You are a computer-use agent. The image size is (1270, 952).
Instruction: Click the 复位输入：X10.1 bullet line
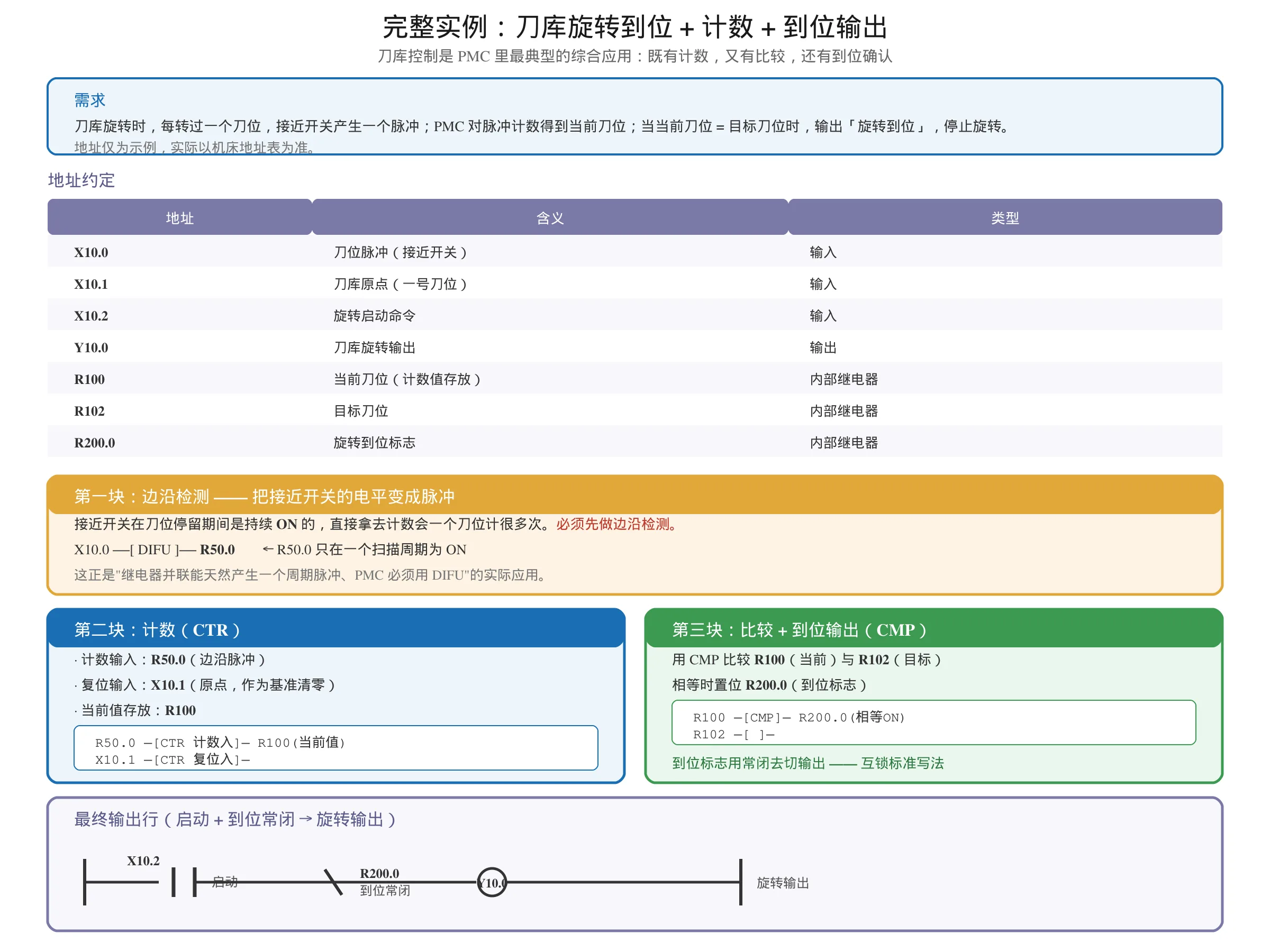coord(204,685)
